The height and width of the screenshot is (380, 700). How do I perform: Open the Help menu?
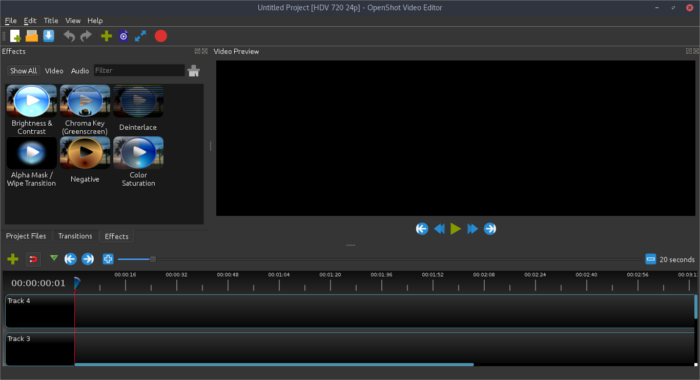(95, 21)
